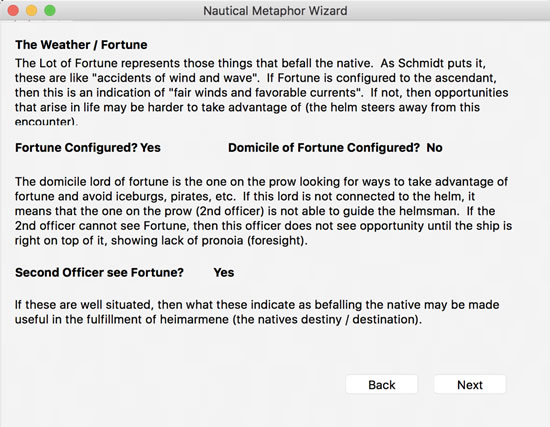Go back with the Back button
The height and width of the screenshot is (427, 550).
click(x=382, y=385)
